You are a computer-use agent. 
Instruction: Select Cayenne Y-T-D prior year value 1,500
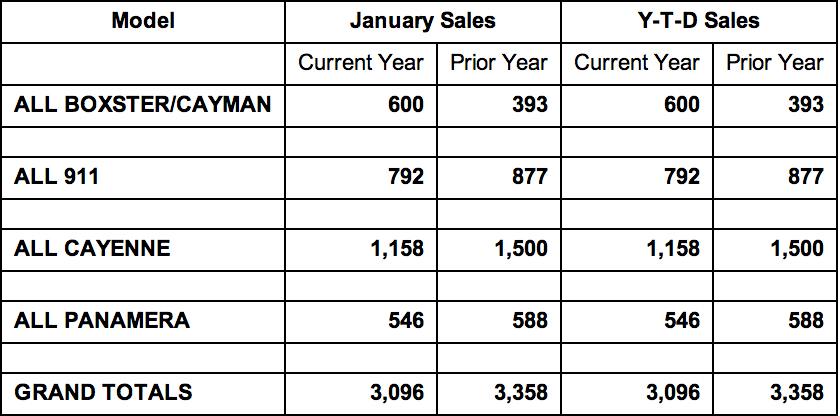click(795, 248)
